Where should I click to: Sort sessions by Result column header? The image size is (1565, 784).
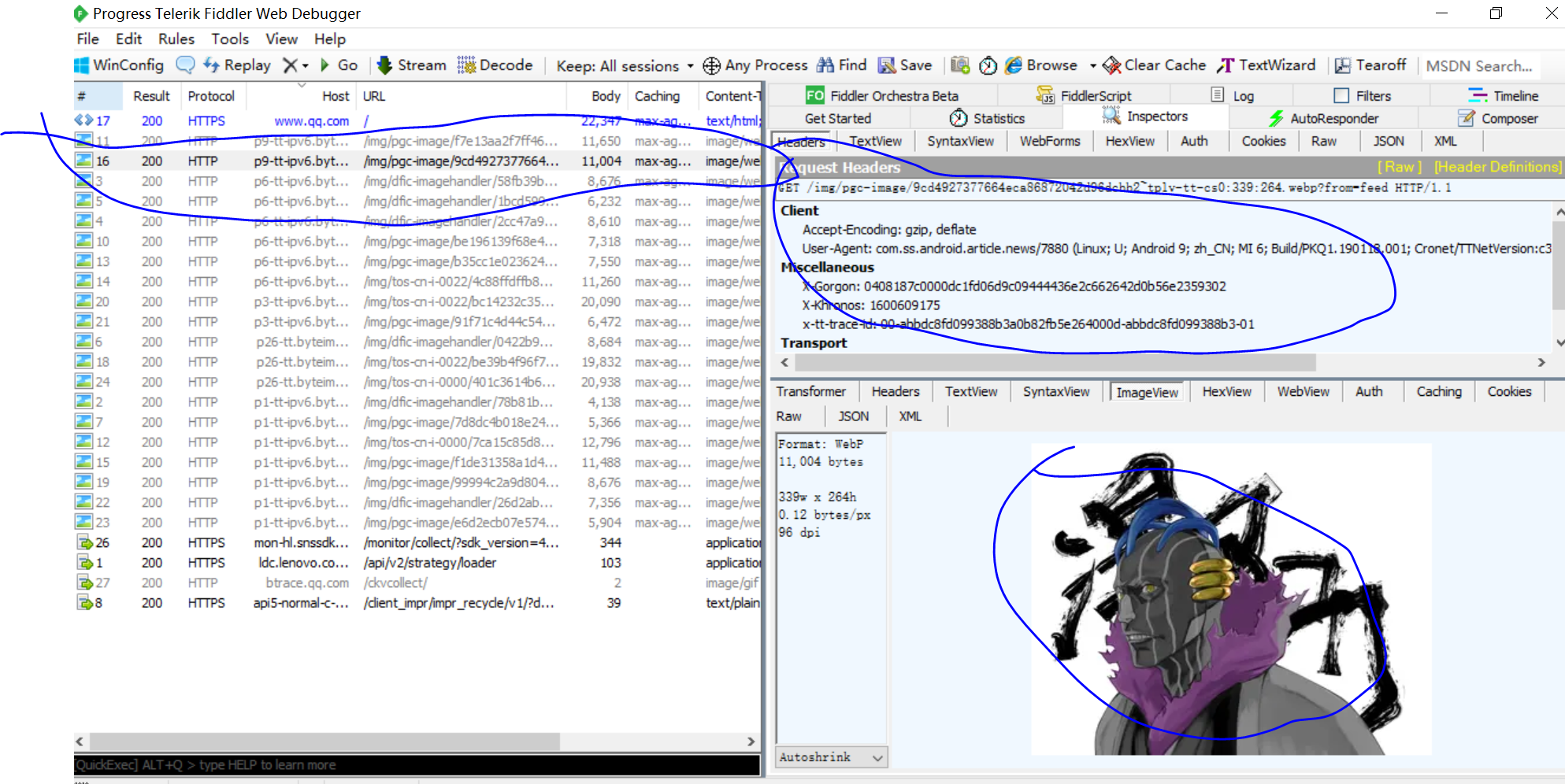click(151, 96)
